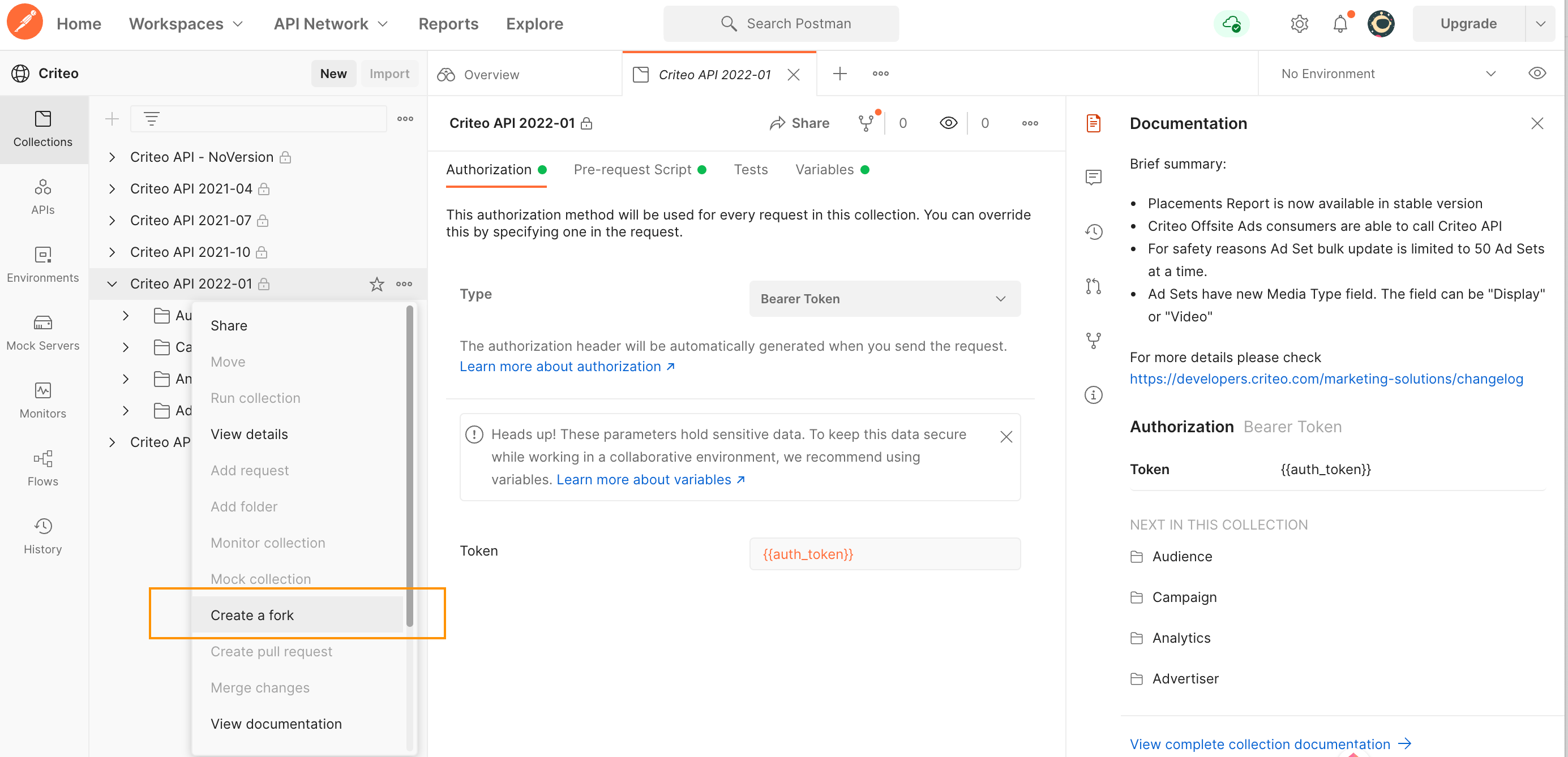
Task: Open the Upgrade dropdown arrow
Action: click(1541, 24)
